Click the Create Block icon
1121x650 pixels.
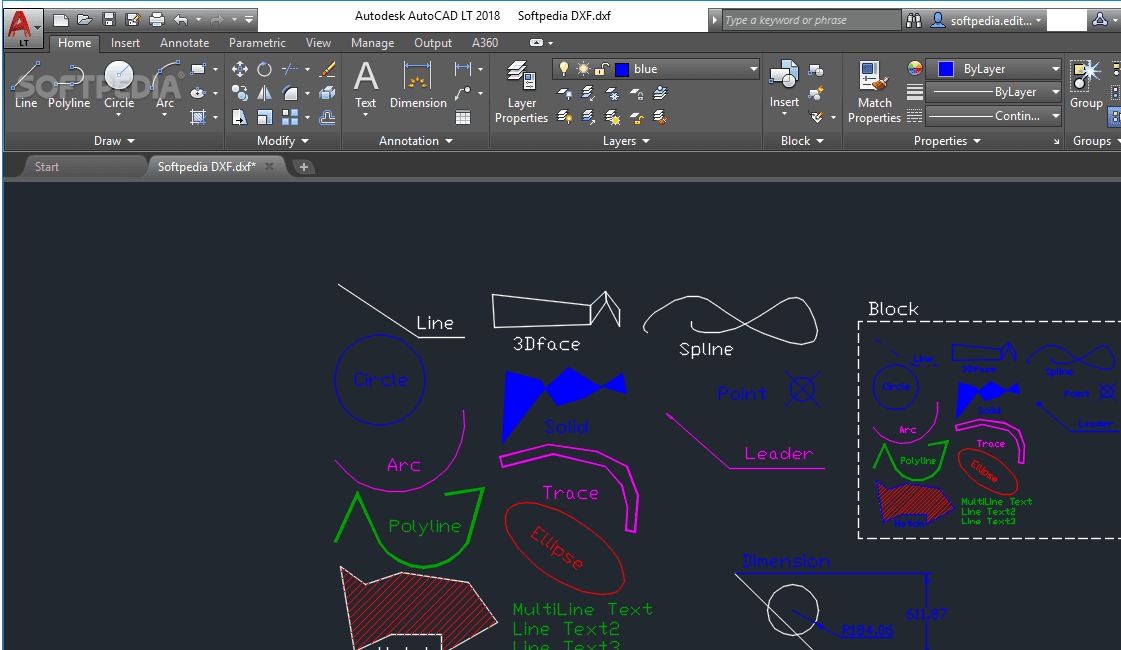click(816, 70)
